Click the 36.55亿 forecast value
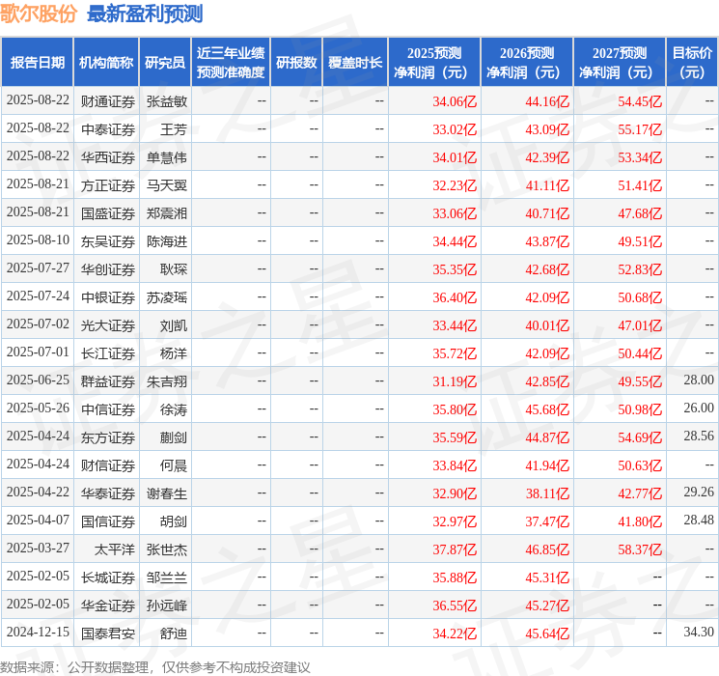The height and width of the screenshot is (676, 719). click(454, 605)
